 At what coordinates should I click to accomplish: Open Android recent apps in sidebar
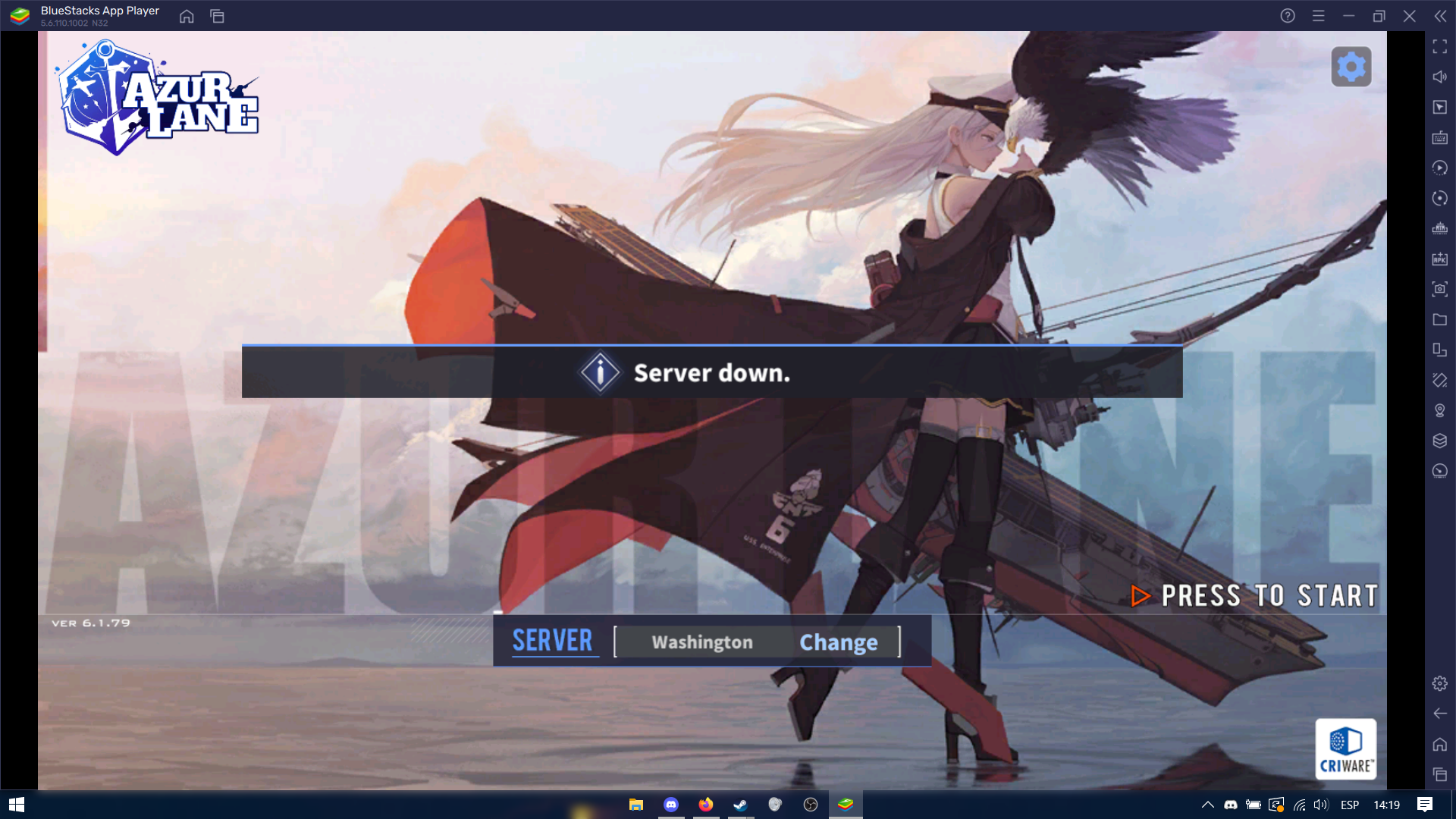click(x=1440, y=775)
